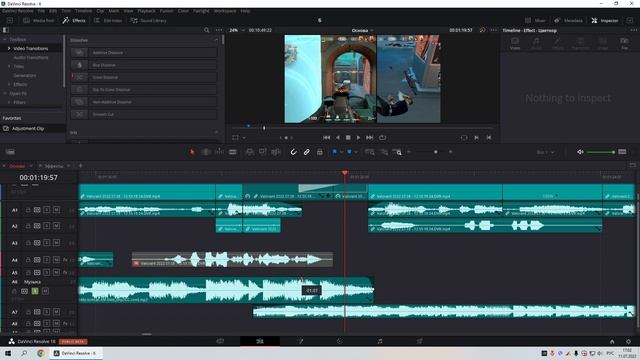Choose the Trim Edit mode tool
This screenshot has height=360, width=640.
206,152
